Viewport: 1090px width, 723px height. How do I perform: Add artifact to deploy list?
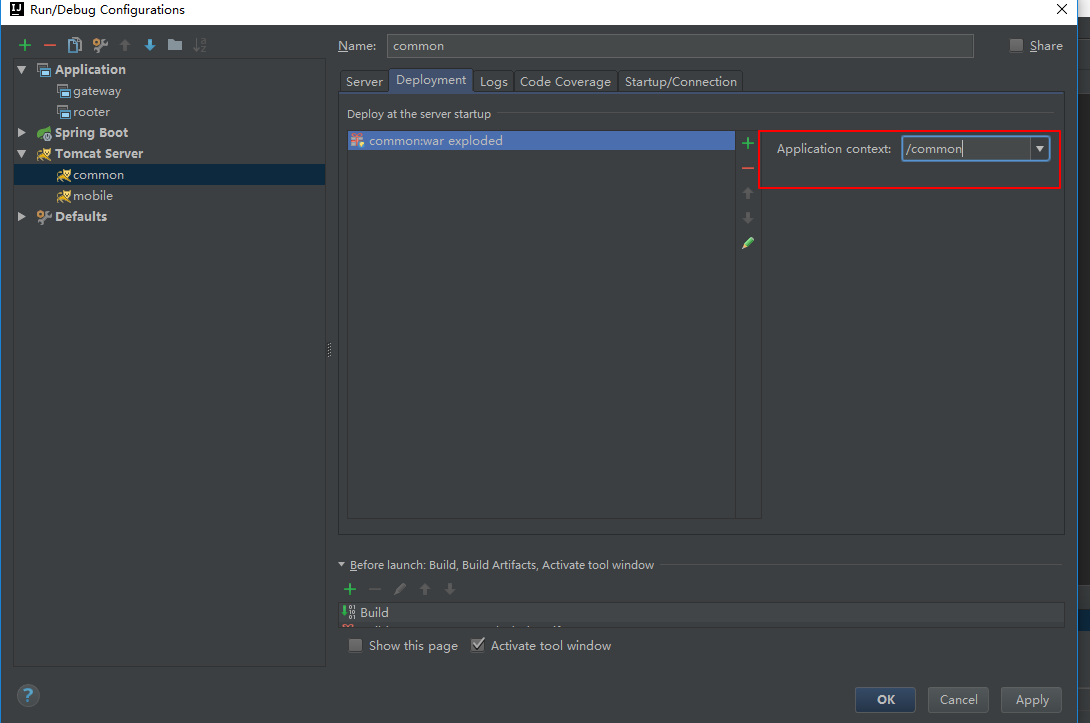[748, 143]
